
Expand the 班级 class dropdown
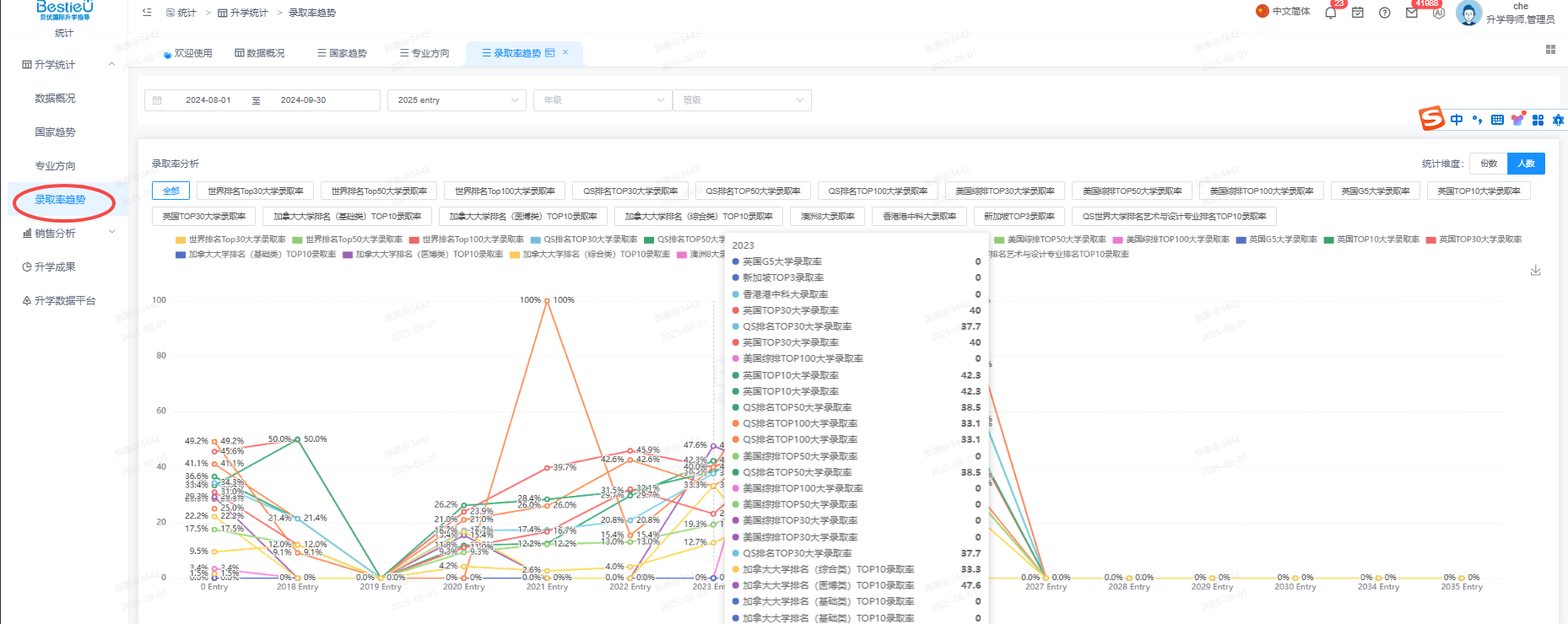click(x=742, y=100)
